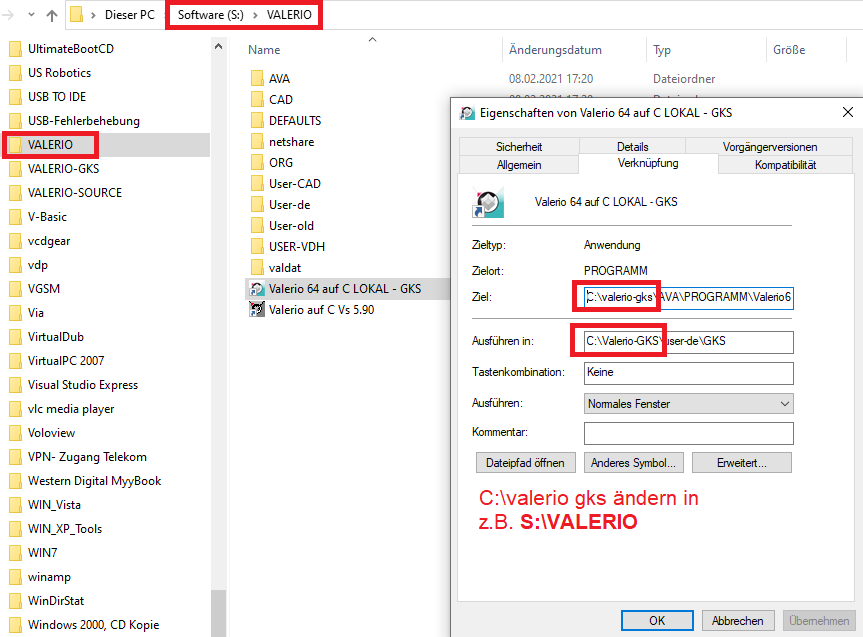The image size is (863, 637).
Task: Click the large Valerio icon in properties dialog
Action: point(488,202)
